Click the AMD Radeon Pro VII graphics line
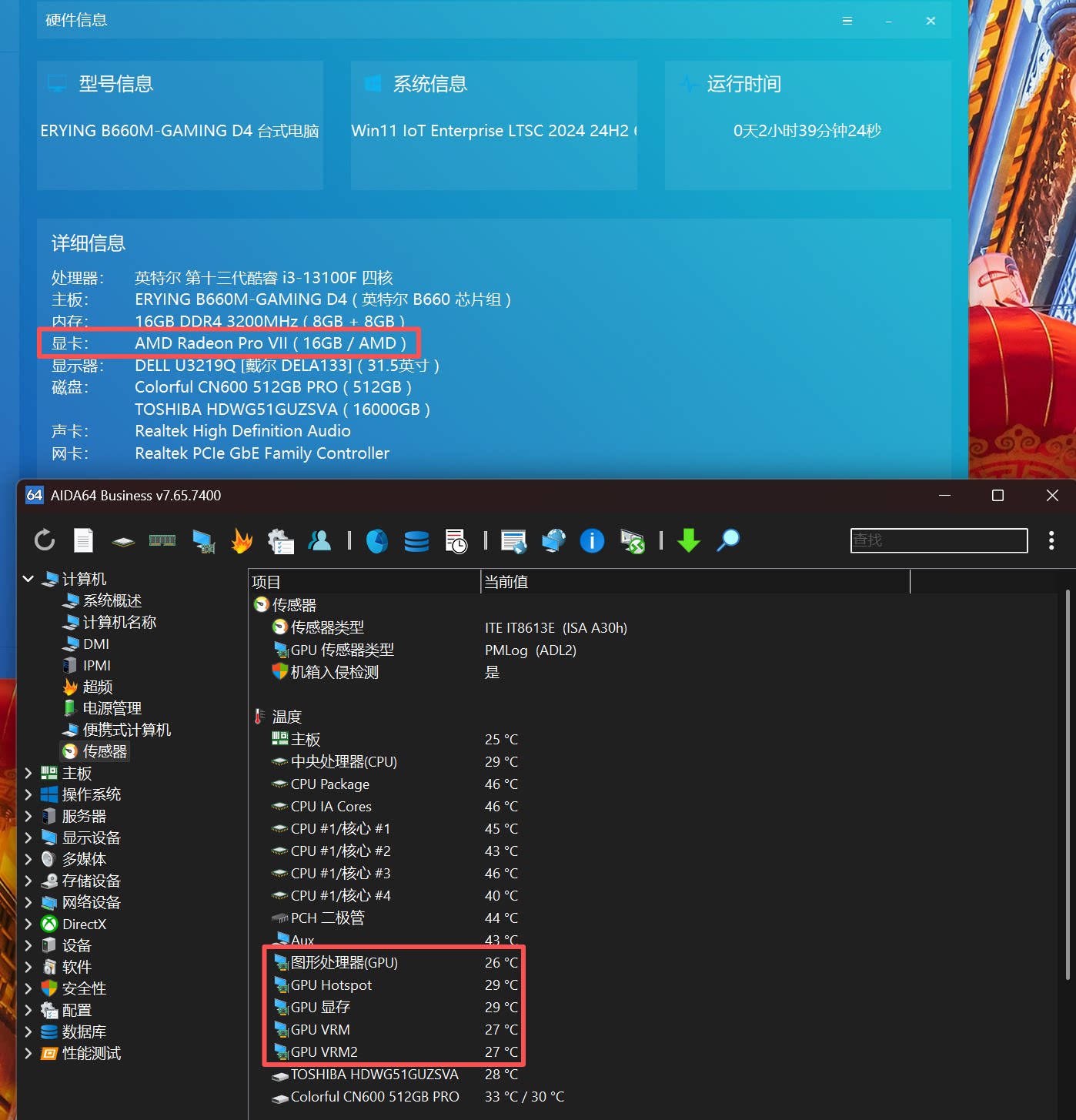 coord(270,343)
